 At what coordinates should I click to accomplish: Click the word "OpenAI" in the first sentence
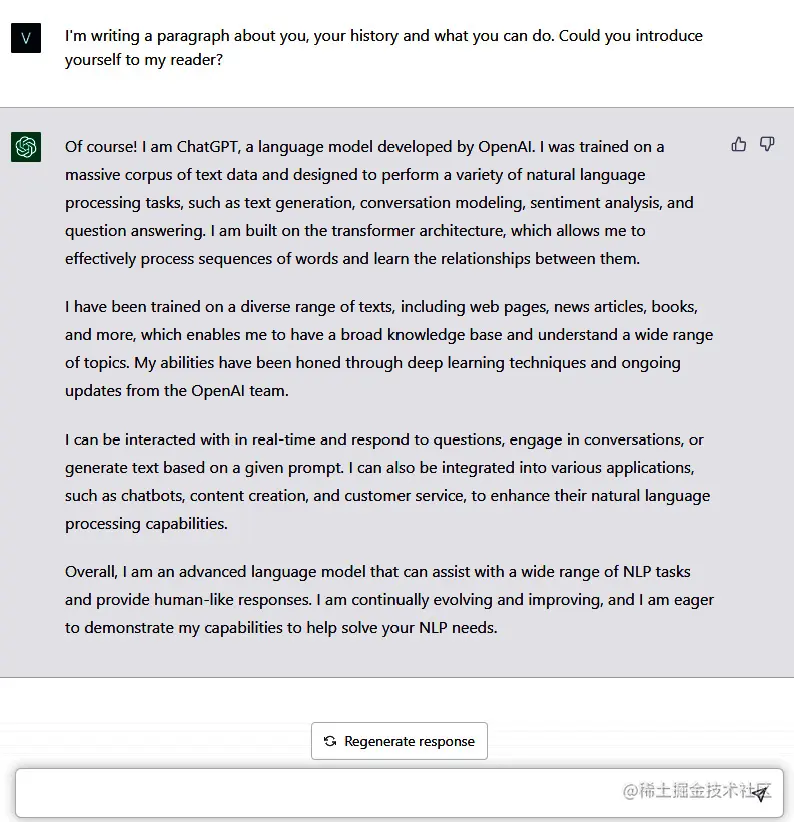[x=505, y=147]
